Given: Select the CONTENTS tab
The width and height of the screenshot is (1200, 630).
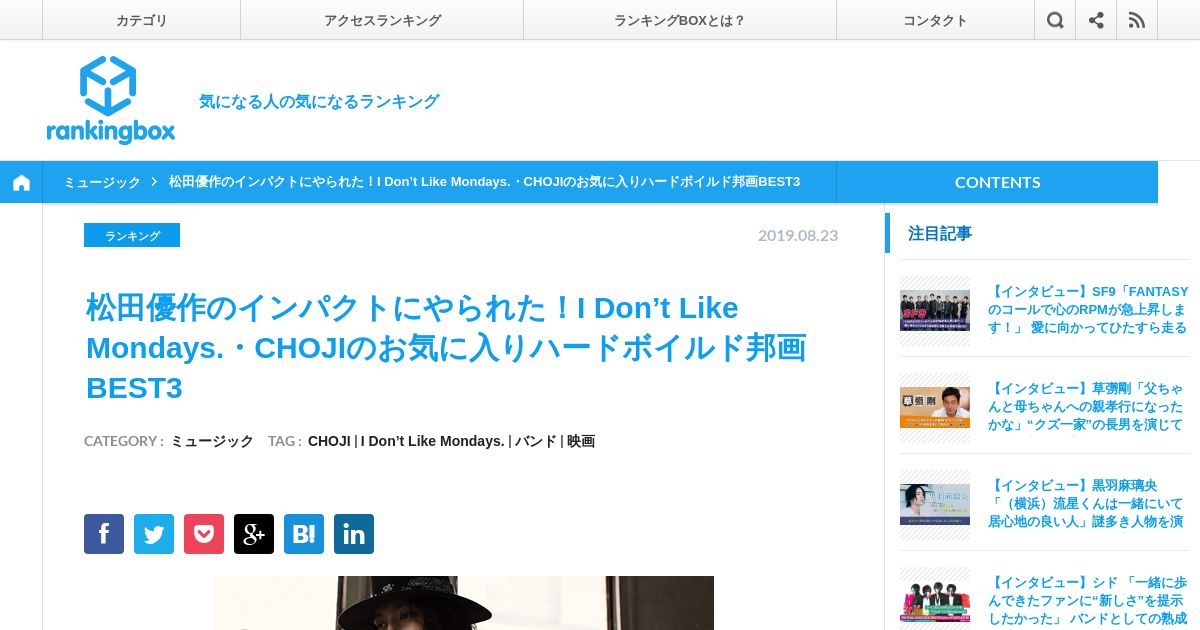Looking at the screenshot, I should click(997, 182).
